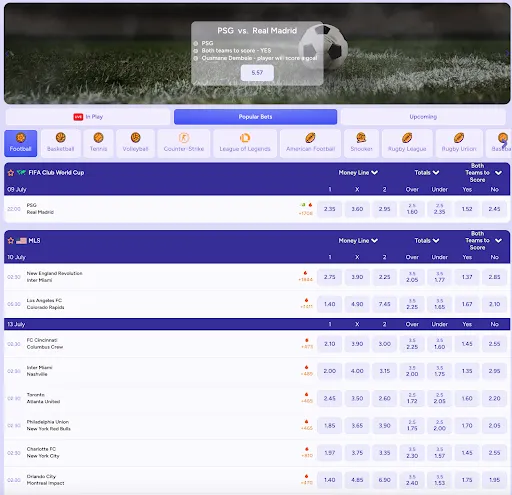Click the PSG vs. Real Madrid banner card
This screenshot has width=512, height=495.
click(x=257, y=53)
